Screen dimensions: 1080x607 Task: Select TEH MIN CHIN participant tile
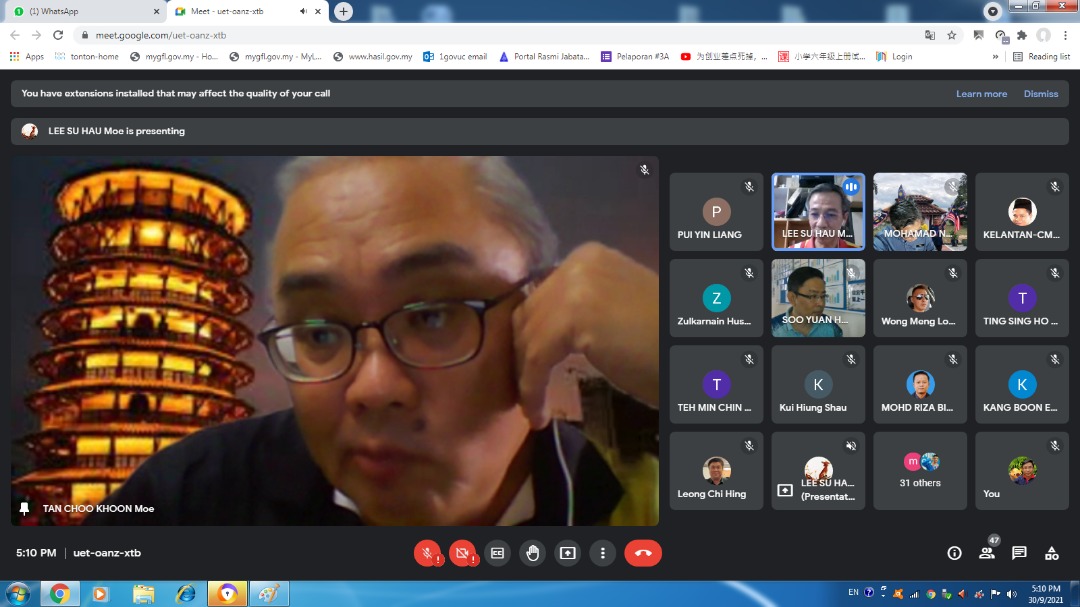point(716,384)
